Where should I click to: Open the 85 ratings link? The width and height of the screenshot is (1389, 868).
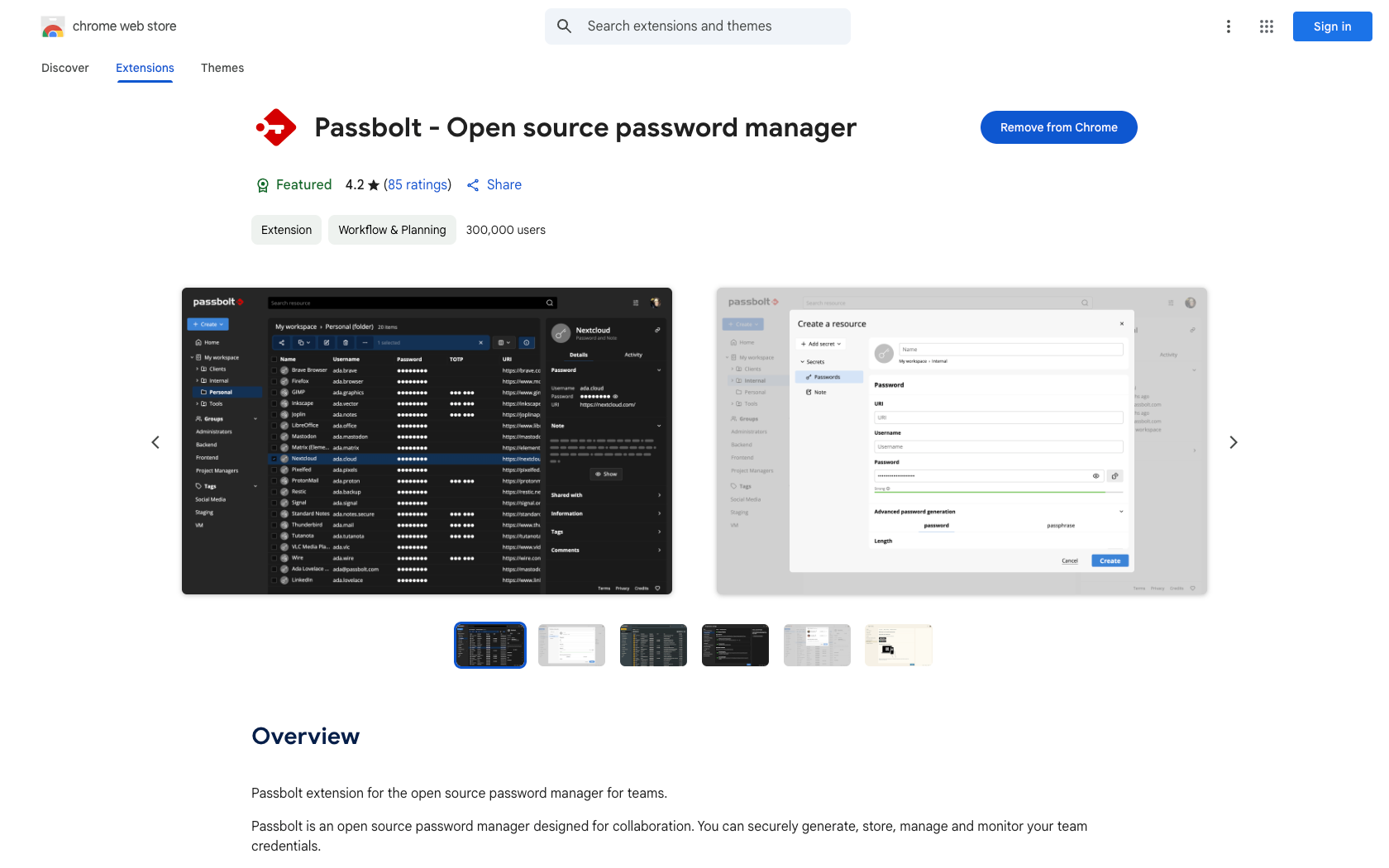(418, 184)
